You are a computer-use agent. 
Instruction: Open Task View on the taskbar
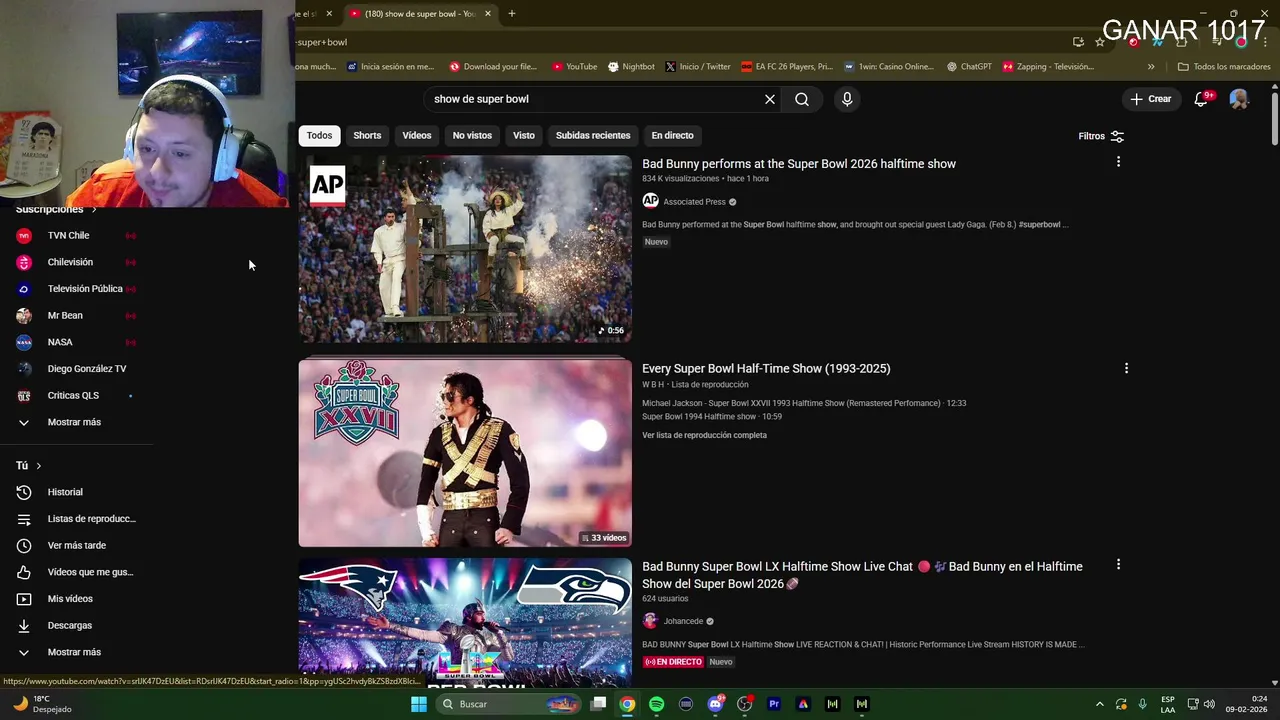coord(598,704)
